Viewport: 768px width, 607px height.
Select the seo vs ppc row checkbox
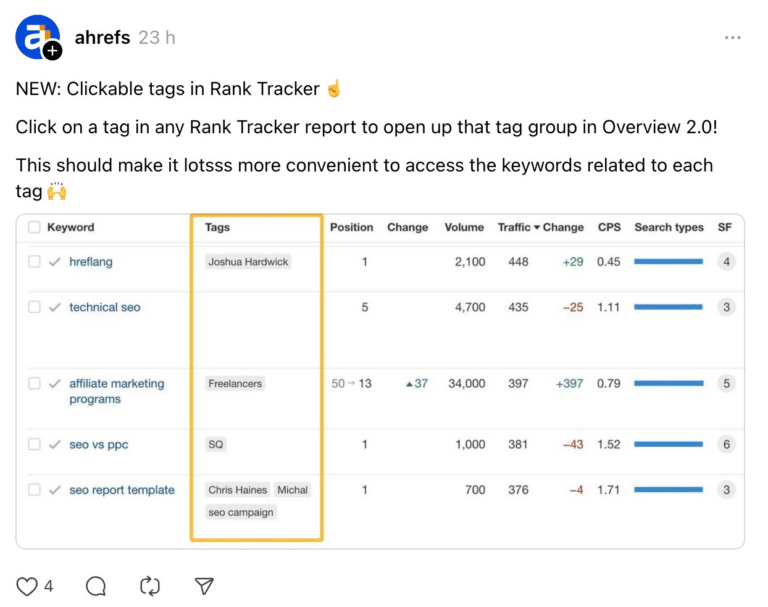[x=34, y=445]
